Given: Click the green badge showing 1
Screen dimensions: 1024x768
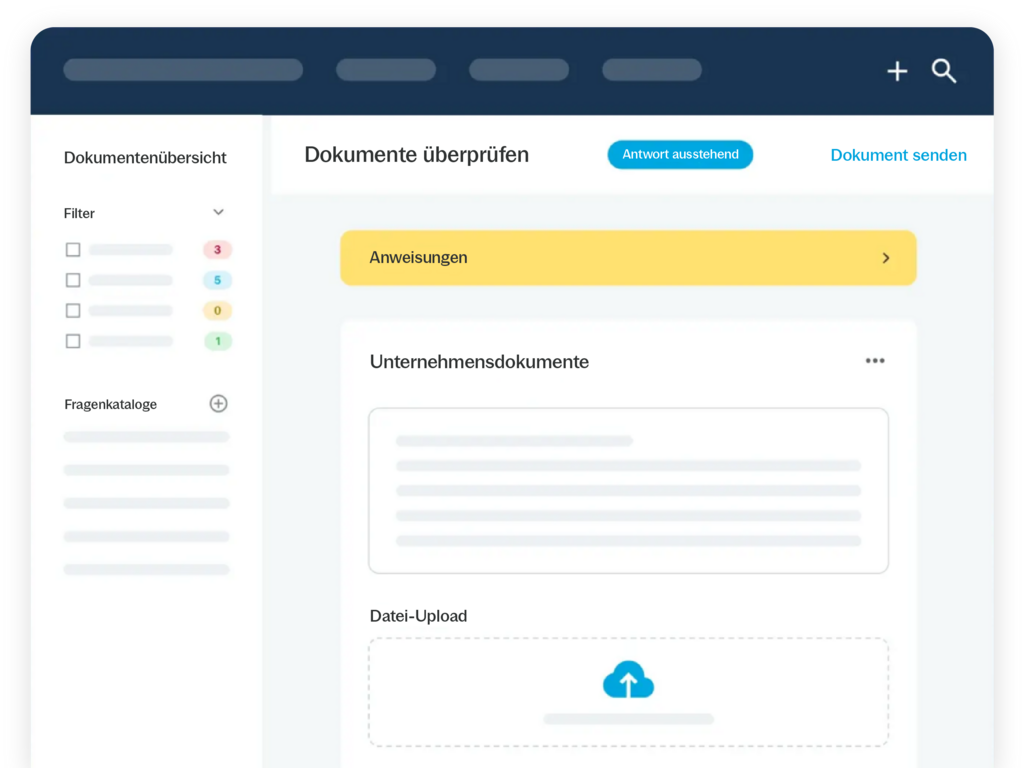Looking at the screenshot, I should coord(217,341).
